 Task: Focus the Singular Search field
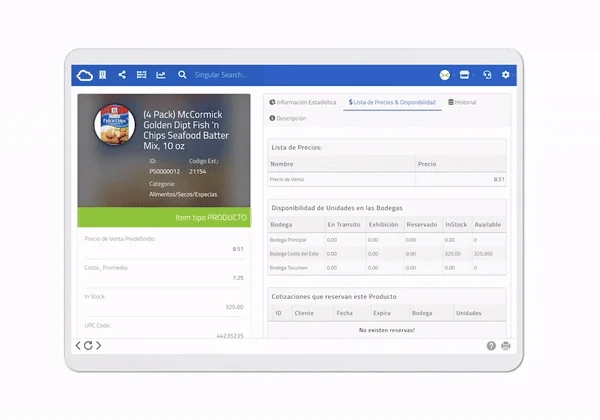click(221, 75)
